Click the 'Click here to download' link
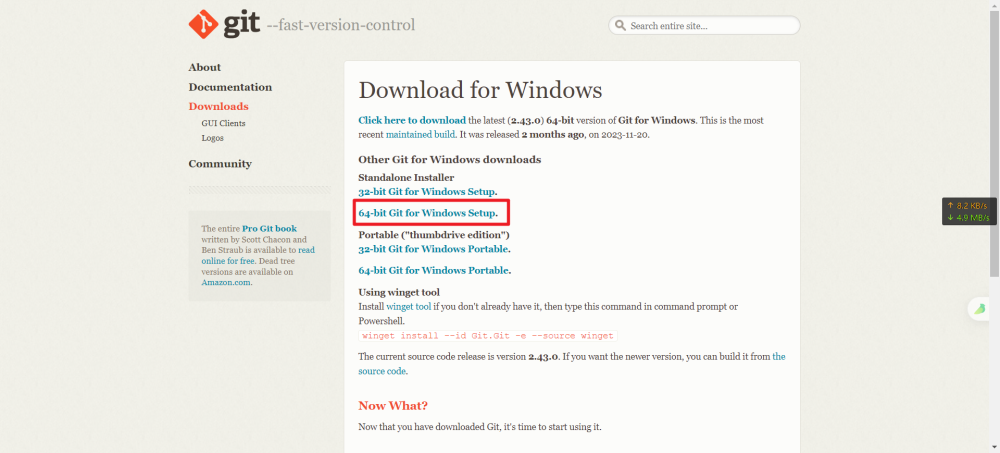Viewport: 1000px width, 453px height. tap(412, 120)
